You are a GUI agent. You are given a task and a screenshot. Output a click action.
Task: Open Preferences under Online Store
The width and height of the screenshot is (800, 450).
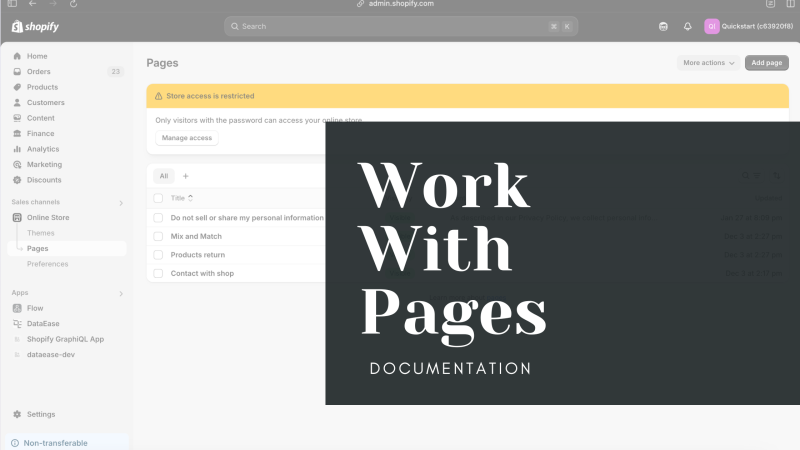click(47, 264)
